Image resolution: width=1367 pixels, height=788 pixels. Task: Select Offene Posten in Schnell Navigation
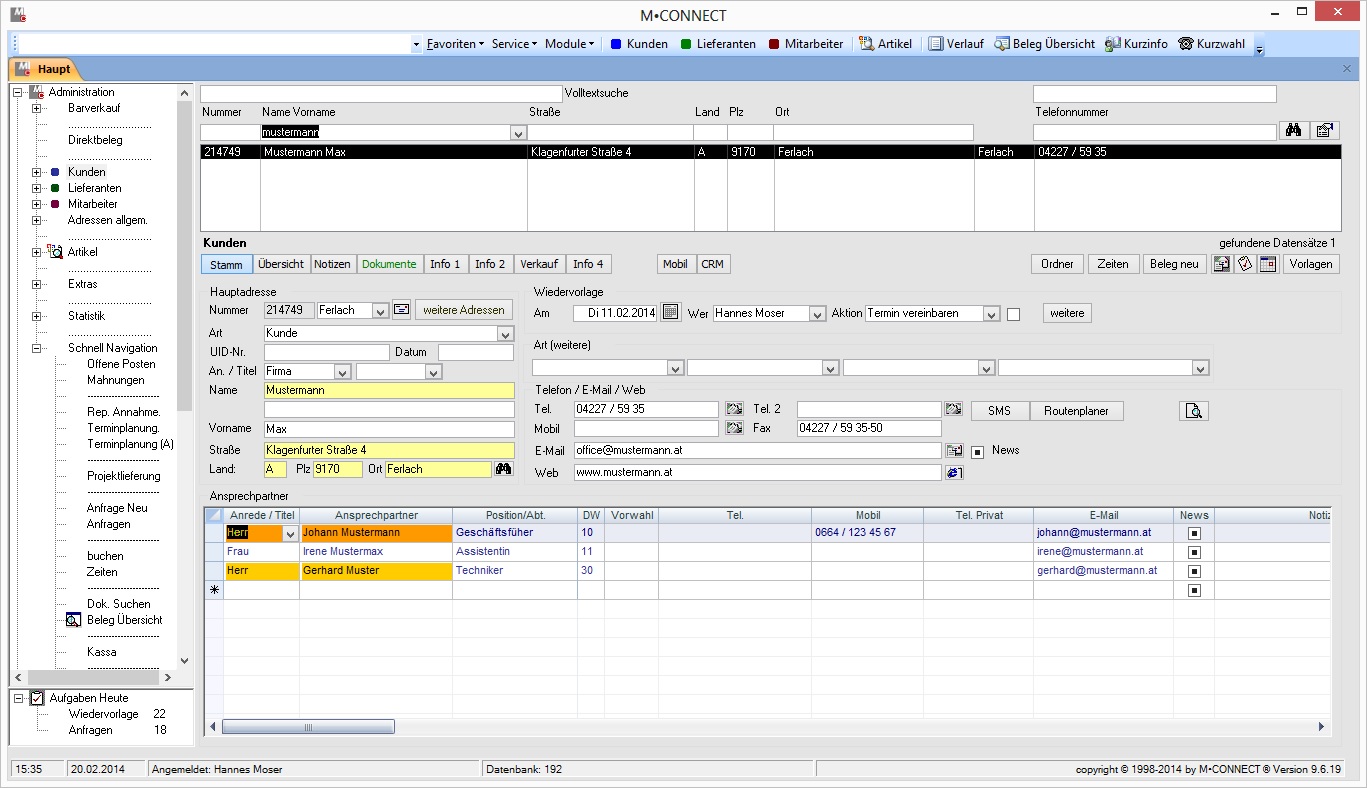click(121, 364)
